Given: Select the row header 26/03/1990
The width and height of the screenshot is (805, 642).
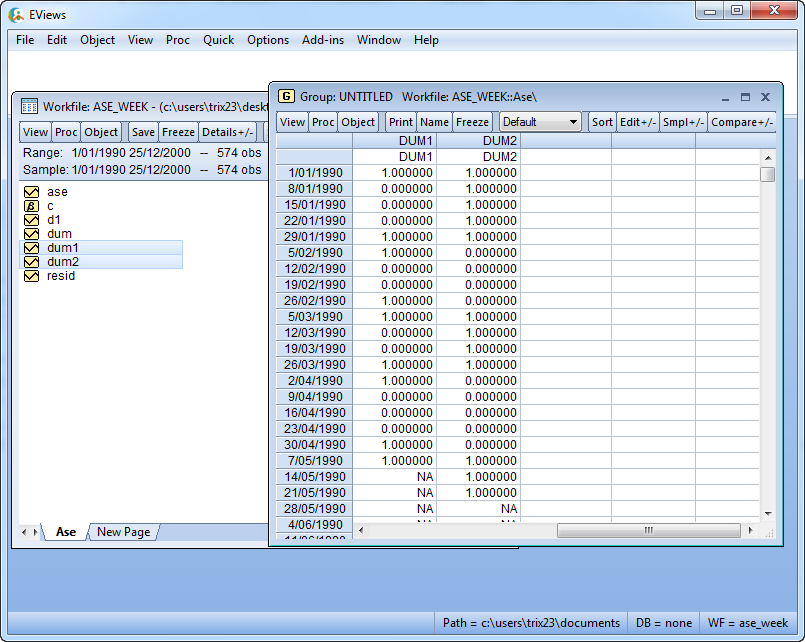Looking at the screenshot, I should pyautogui.click(x=314, y=365).
